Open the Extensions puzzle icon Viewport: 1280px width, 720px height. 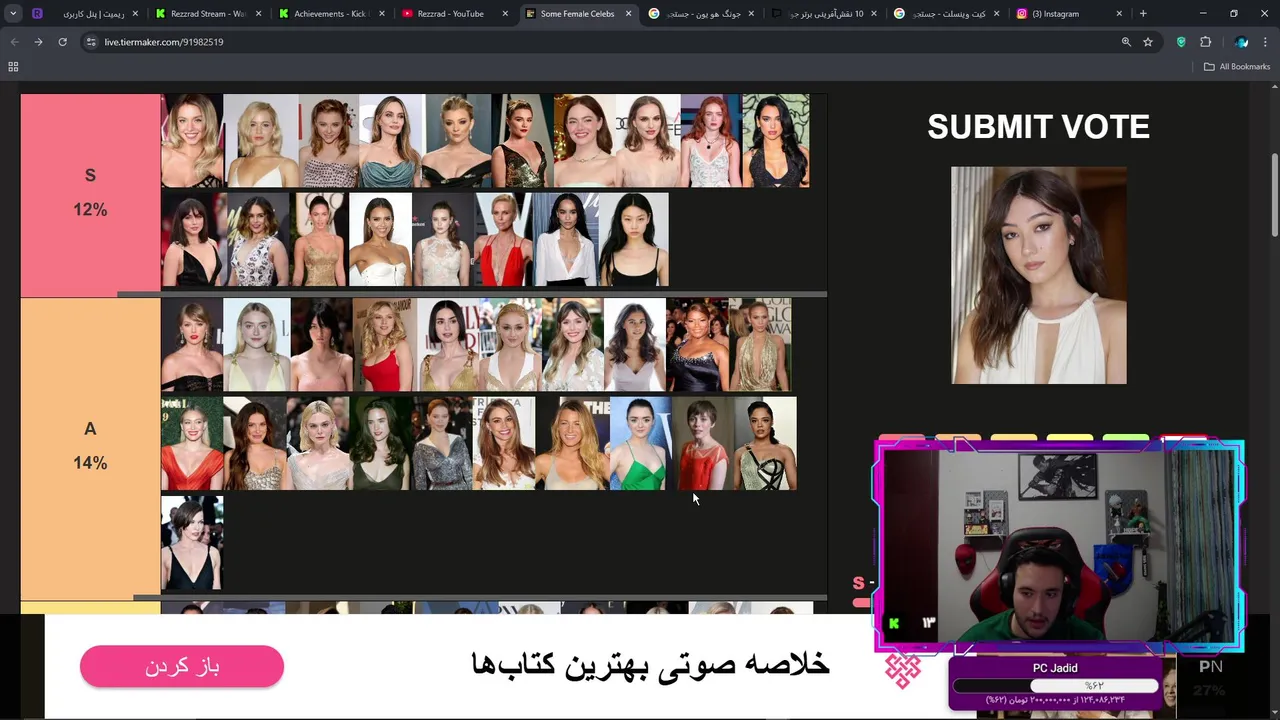(1205, 42)
